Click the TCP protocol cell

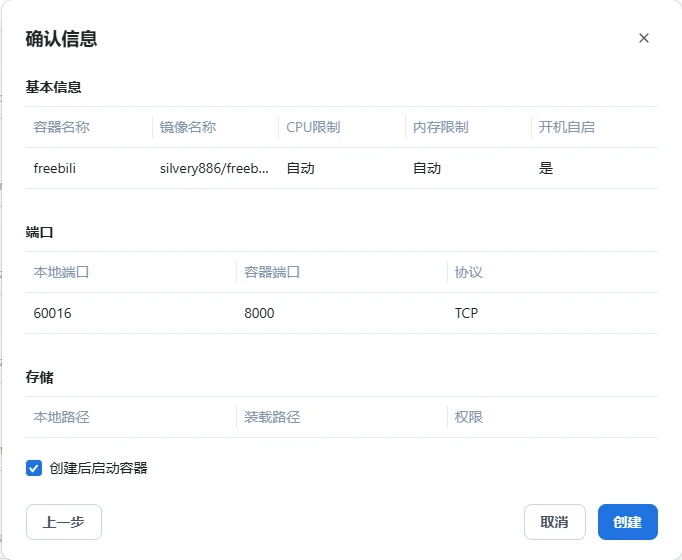coord(466,313)
